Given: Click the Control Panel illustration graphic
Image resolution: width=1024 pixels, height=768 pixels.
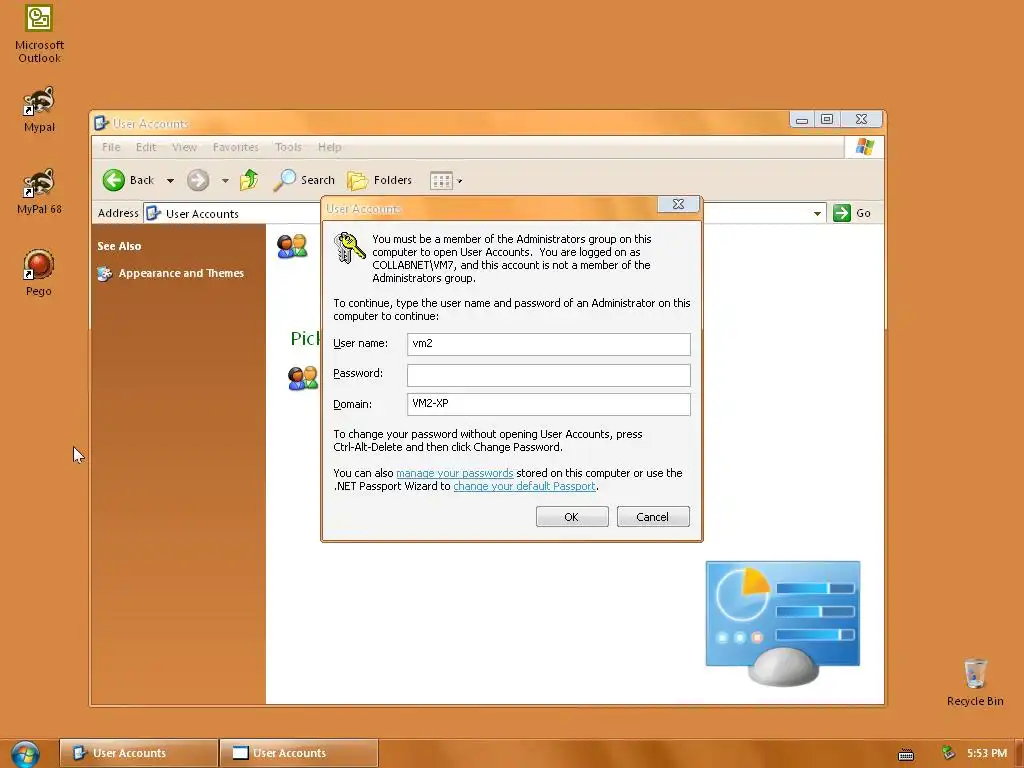Looking at the screenshot, I should (782, 622).
